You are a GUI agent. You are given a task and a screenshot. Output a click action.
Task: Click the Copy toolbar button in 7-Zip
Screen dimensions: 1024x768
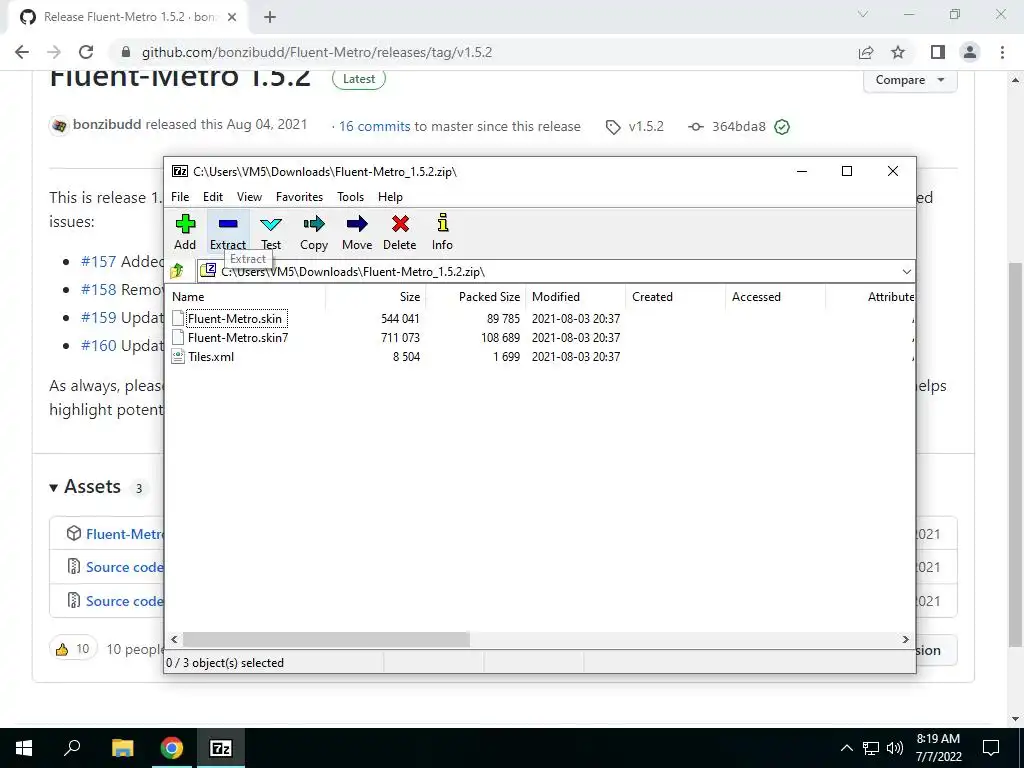[x=313, y=232]
